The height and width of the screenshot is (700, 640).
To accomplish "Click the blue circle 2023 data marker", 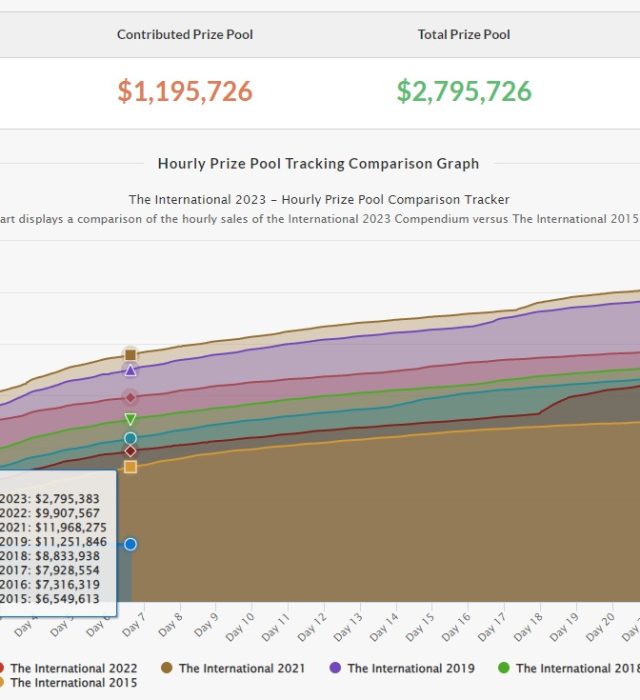I will [130, 544].
